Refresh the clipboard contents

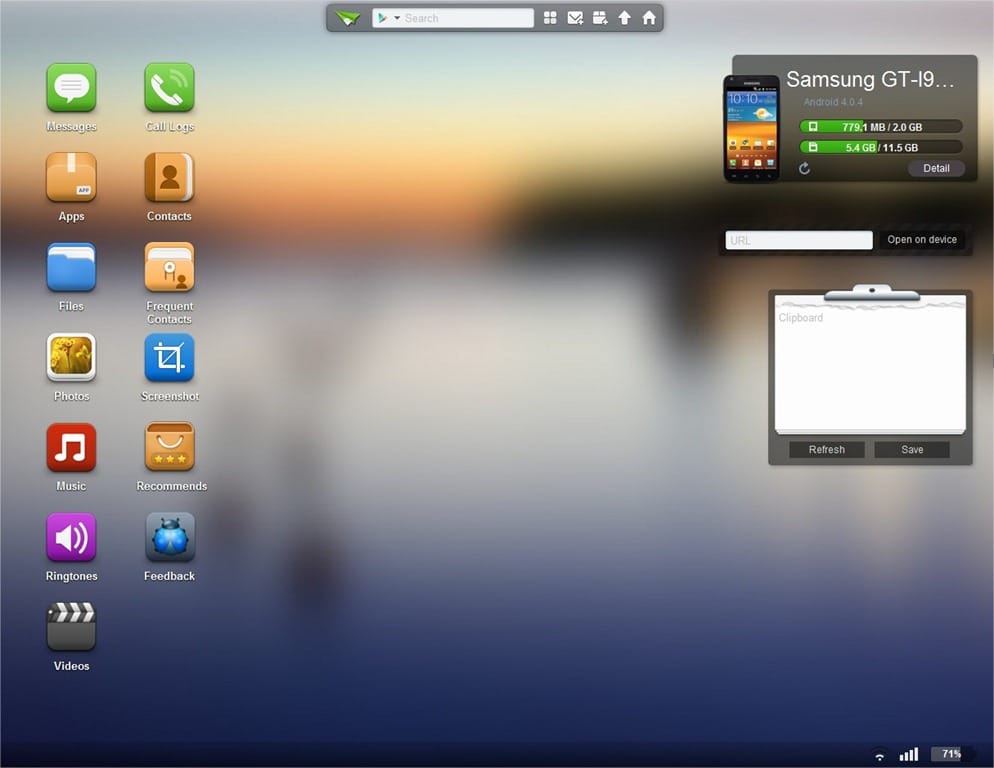pos(827,450)
